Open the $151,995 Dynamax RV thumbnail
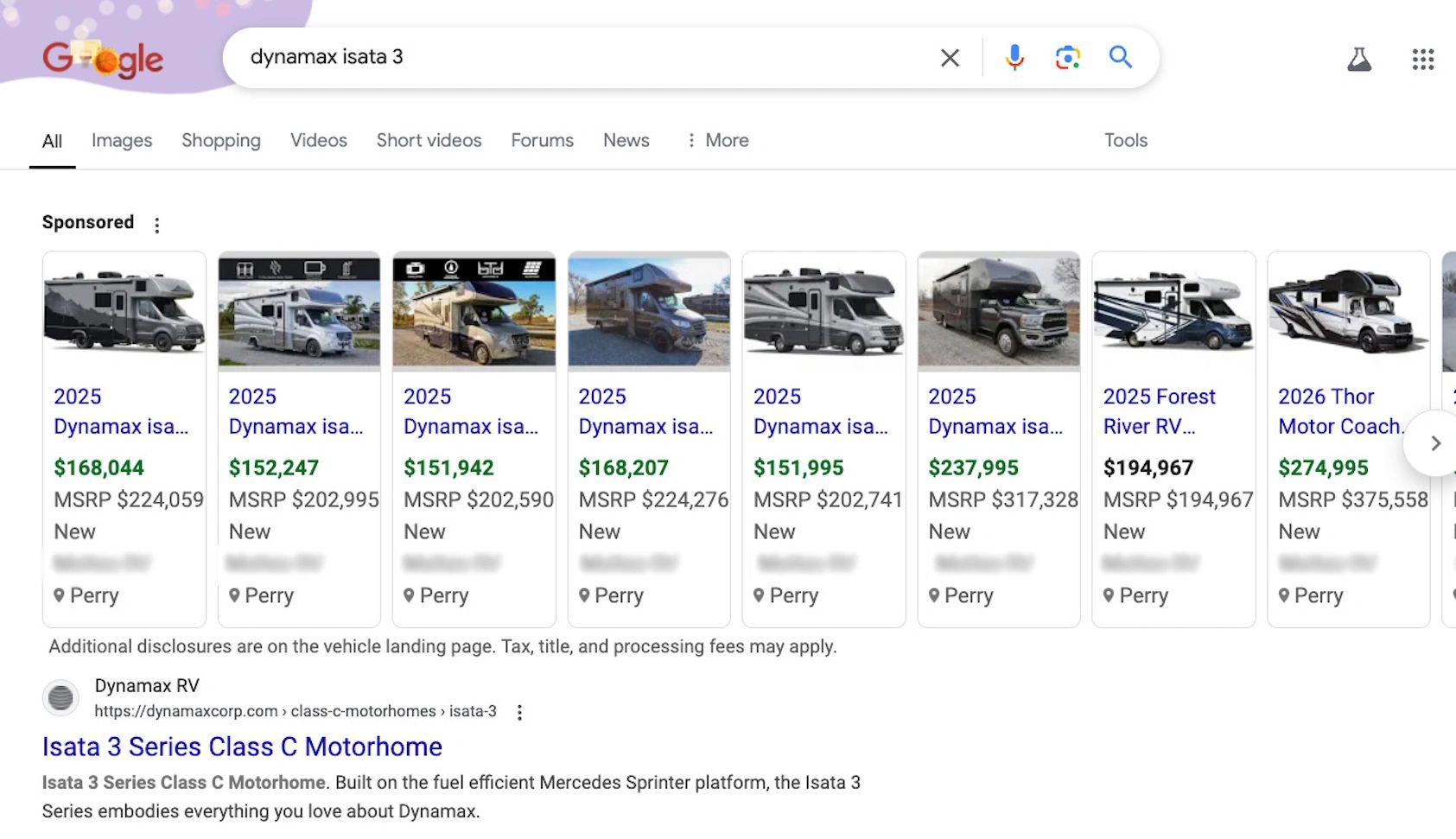 pyautogui.click(x=824, y=312)
